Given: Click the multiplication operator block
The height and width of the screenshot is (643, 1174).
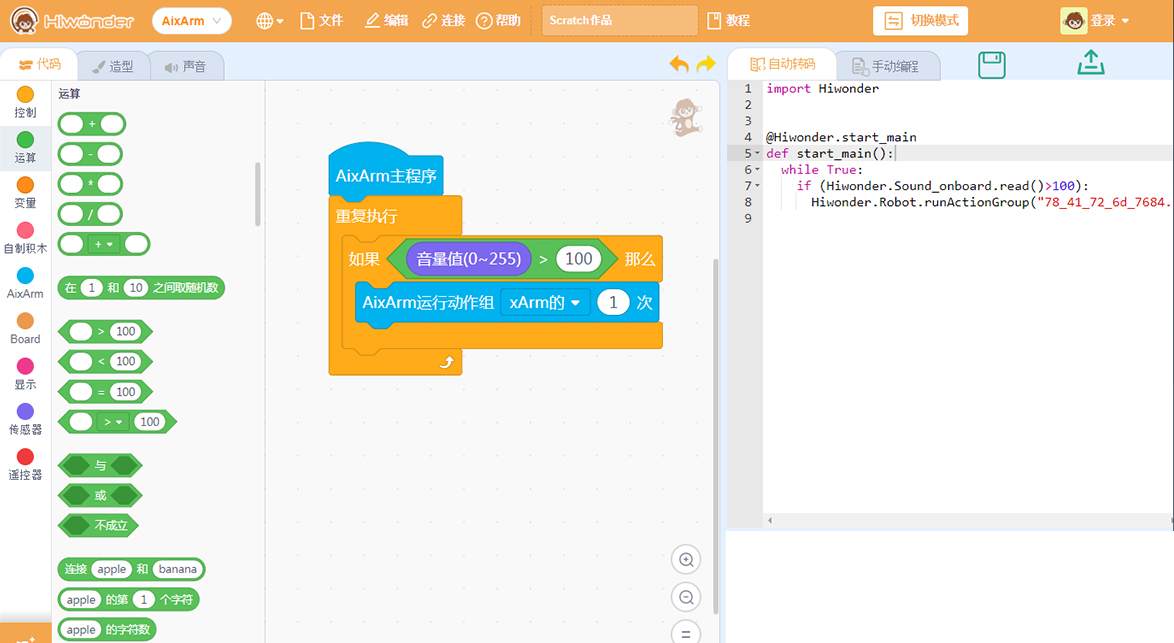Looking at the screenshot, I should click(x=90, y=184).
